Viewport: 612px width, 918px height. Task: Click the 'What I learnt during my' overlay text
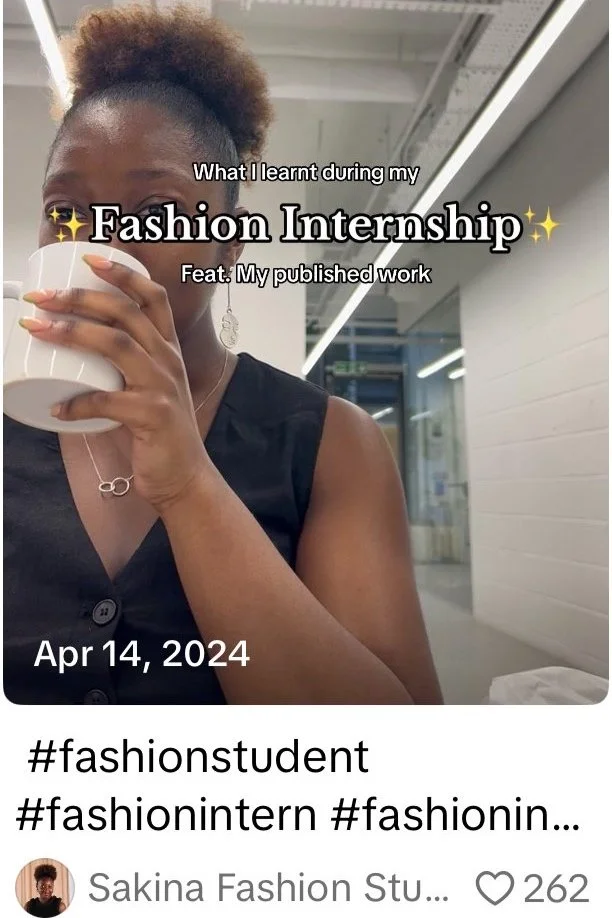(306, 173)
